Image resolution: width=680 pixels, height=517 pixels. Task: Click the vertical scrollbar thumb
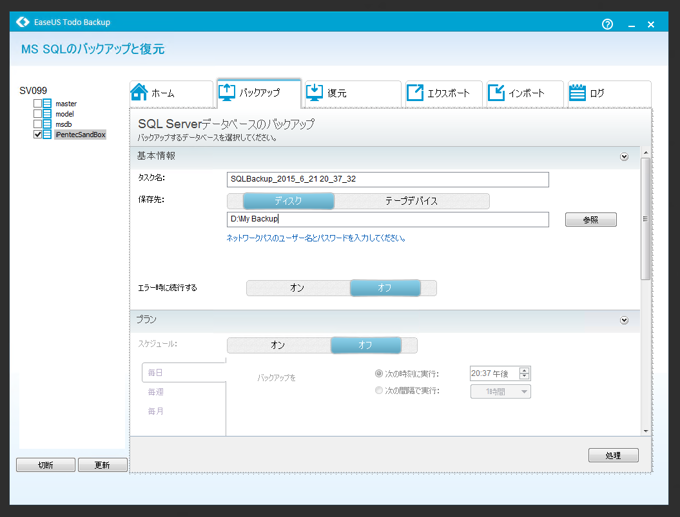pos(645,219)
